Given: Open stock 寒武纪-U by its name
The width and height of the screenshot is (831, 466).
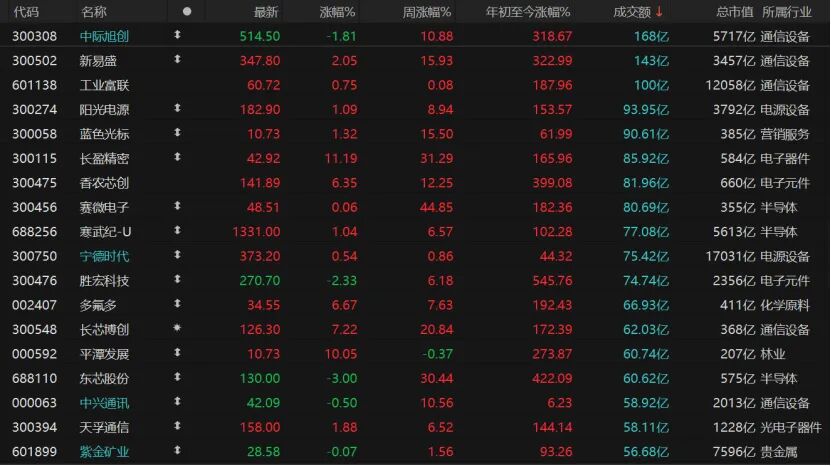Looking at the screenshot, I should [x=106, y=231].
